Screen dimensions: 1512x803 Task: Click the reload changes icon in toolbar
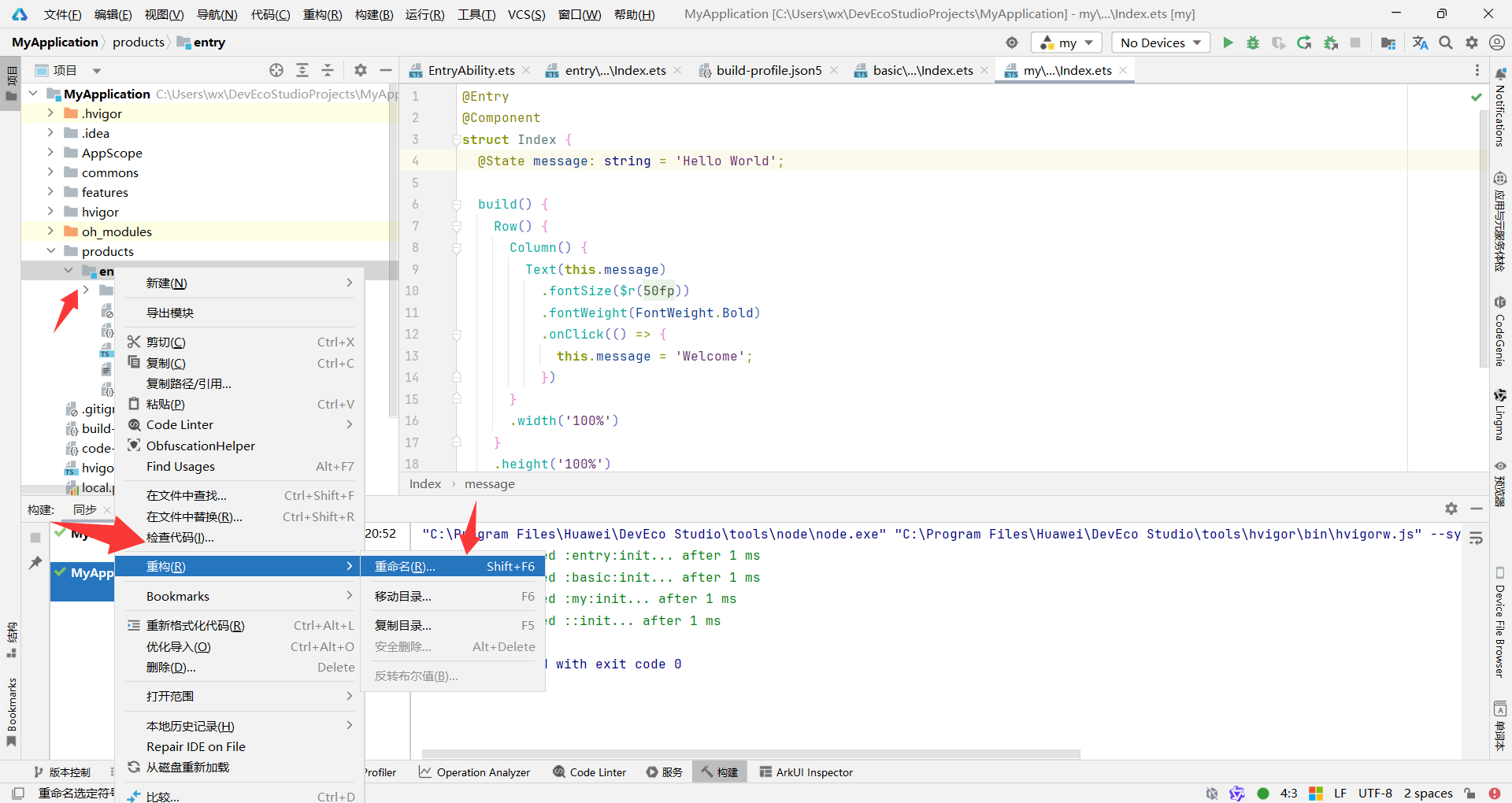[1304, 43]
